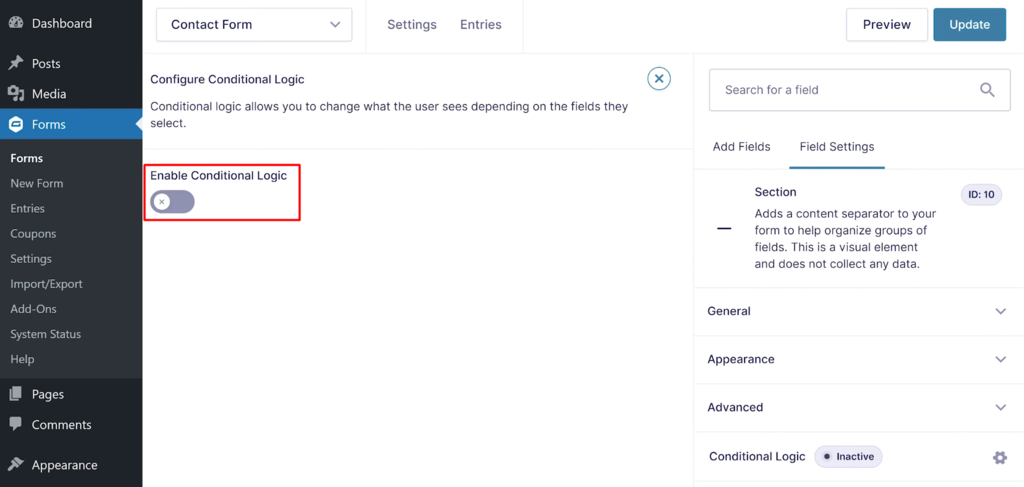Click the magnifier icon in field search
1024x487 pixels.
(987, 90)
